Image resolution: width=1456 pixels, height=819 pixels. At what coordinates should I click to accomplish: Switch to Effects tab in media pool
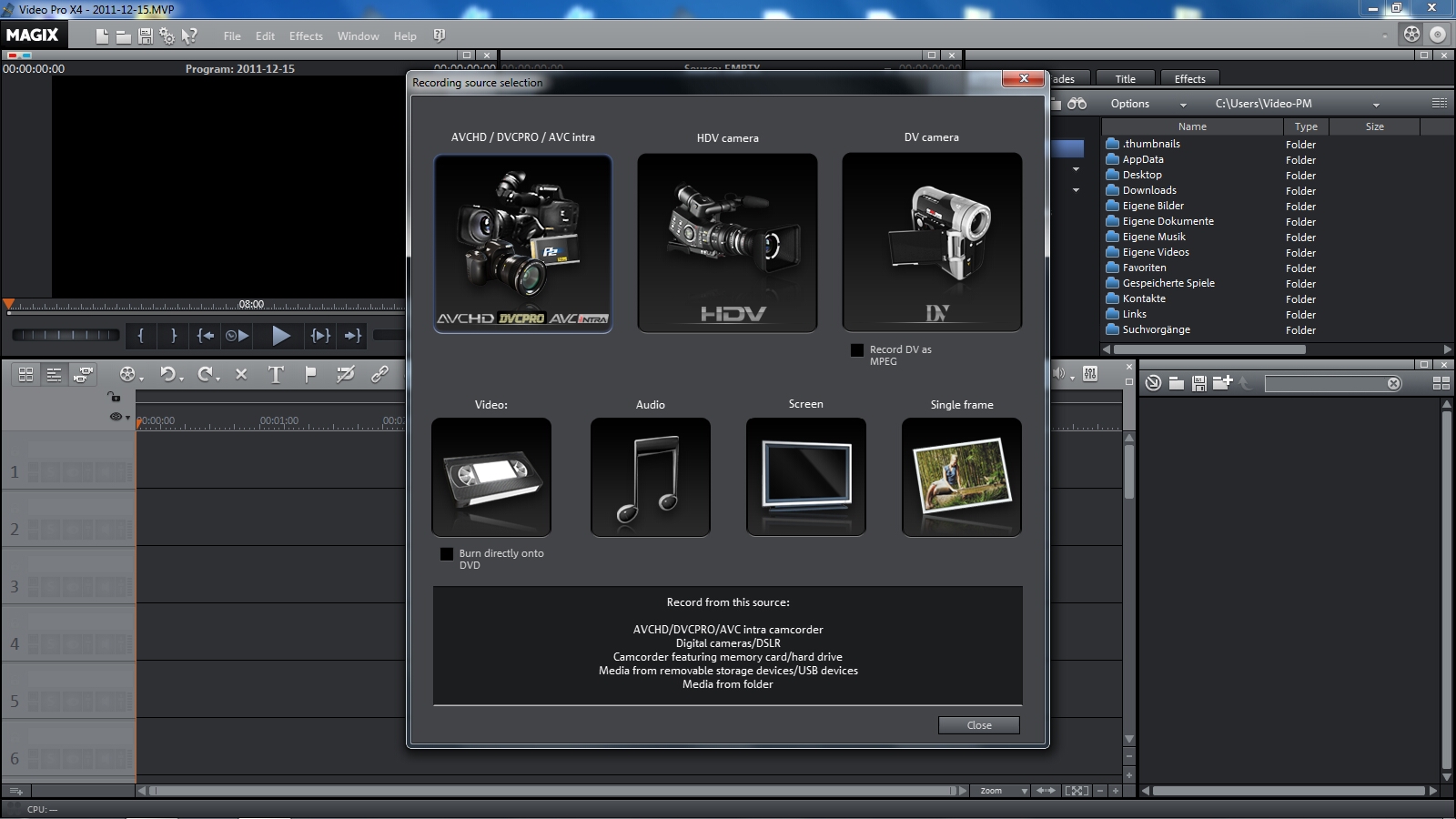point(1189,79)
